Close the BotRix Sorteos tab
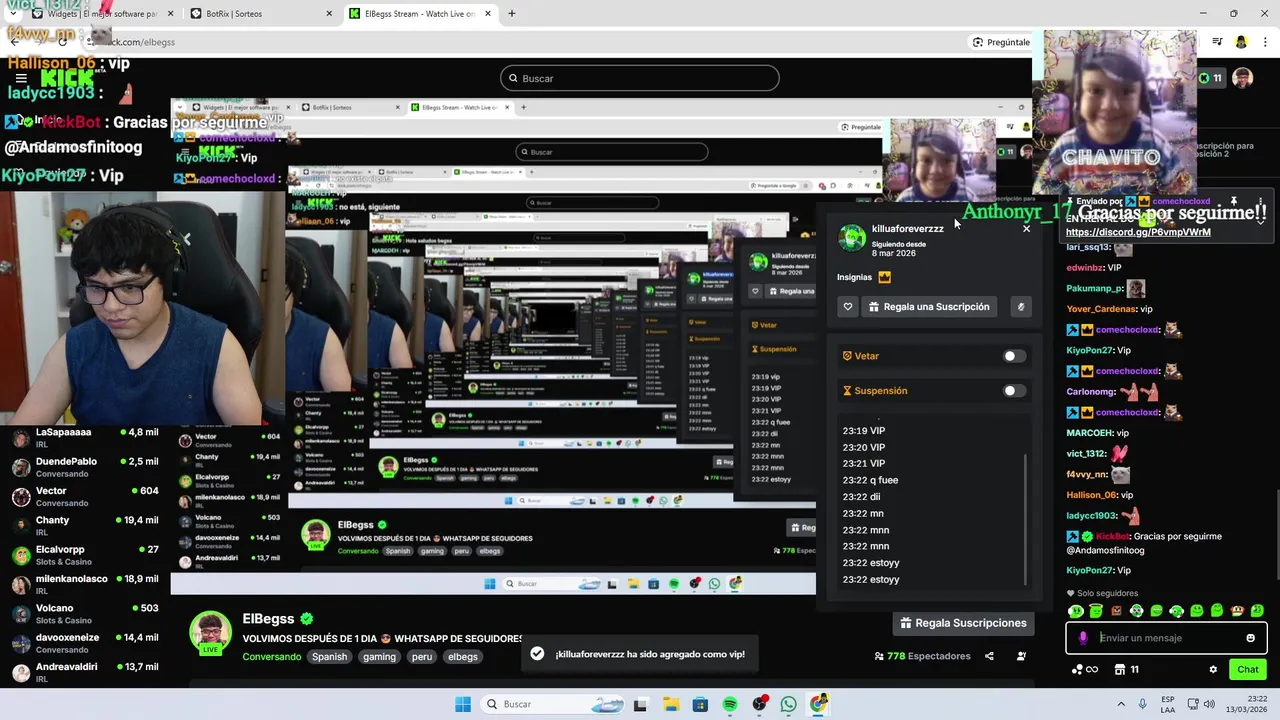The width and height of the screenshot is (1280, 720). (x=329, y=14)
